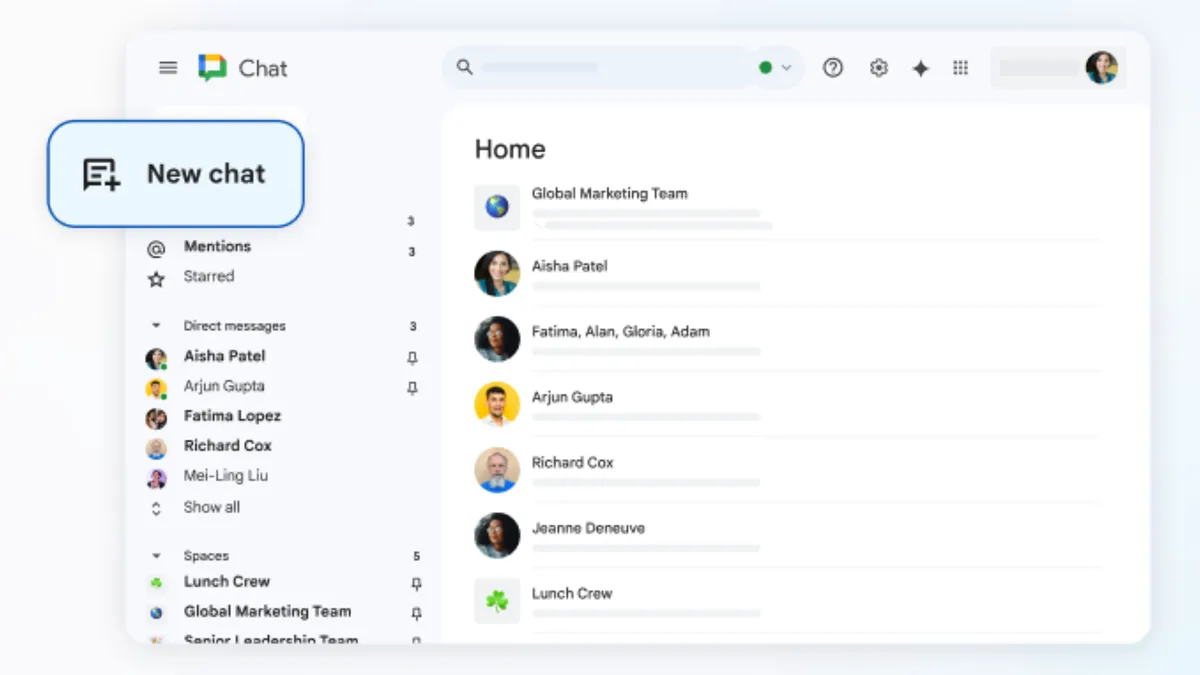Open the green status indicator dropdown
The width and height of the screenshot is (1200, 675).
(776, 68)
